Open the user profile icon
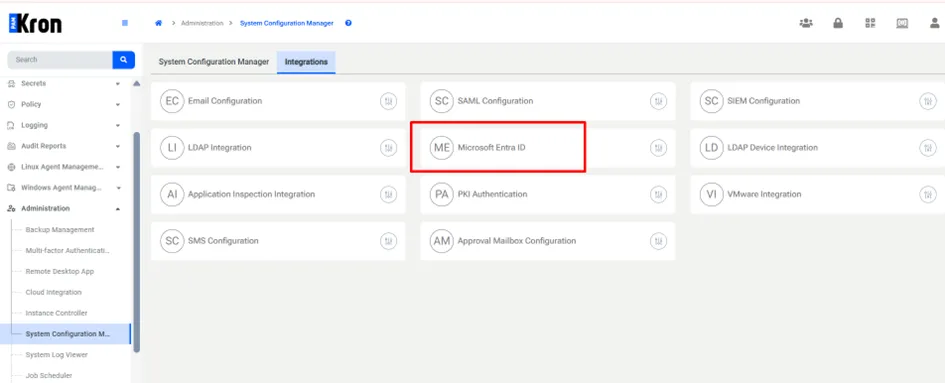Screen dimensions: 945x383 pos(934,23)
